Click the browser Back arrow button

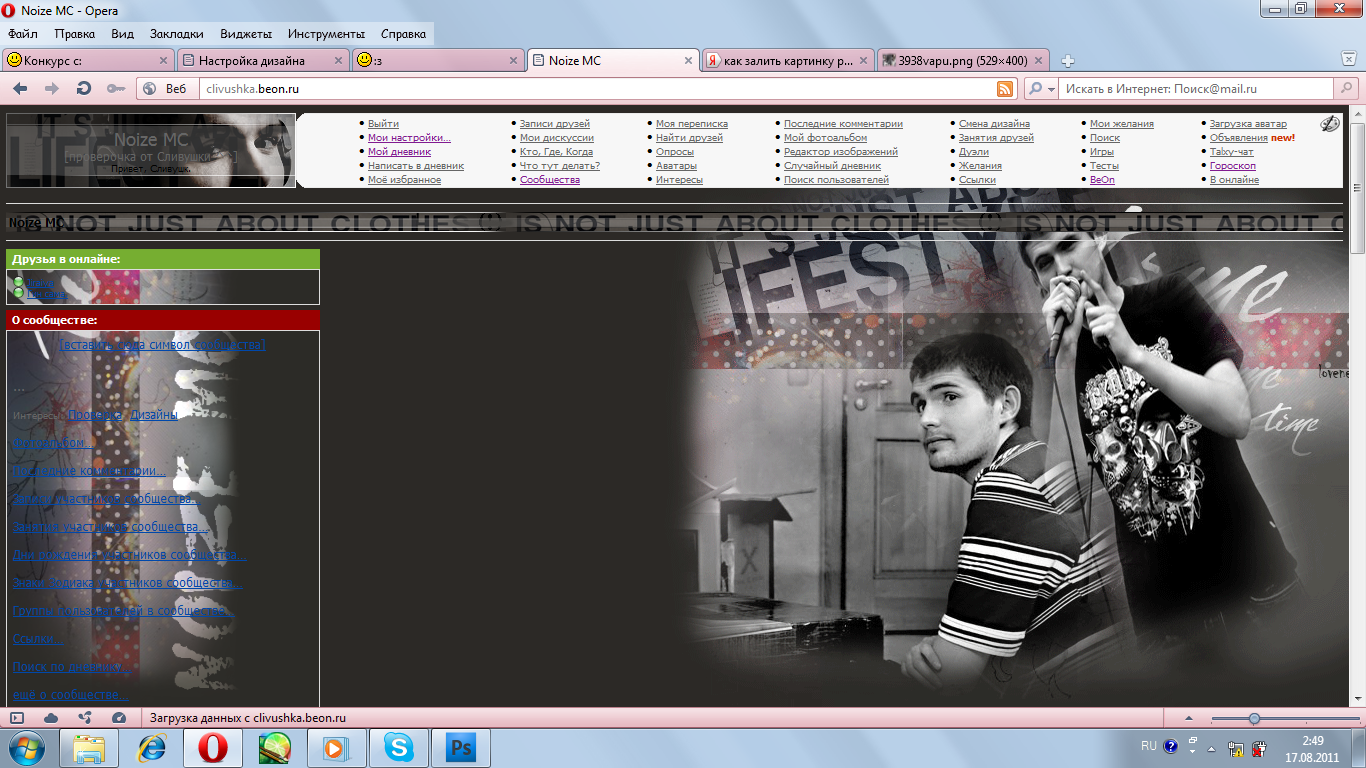(20, 89)
